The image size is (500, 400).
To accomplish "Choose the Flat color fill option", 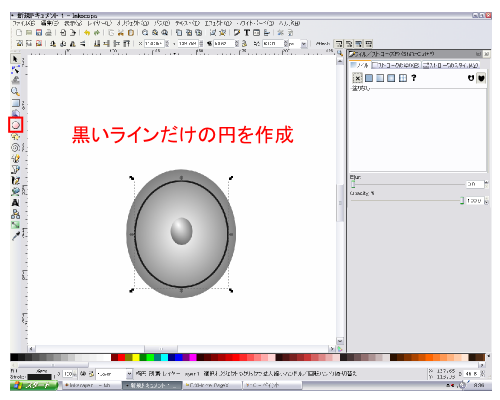I will [369, 78].
